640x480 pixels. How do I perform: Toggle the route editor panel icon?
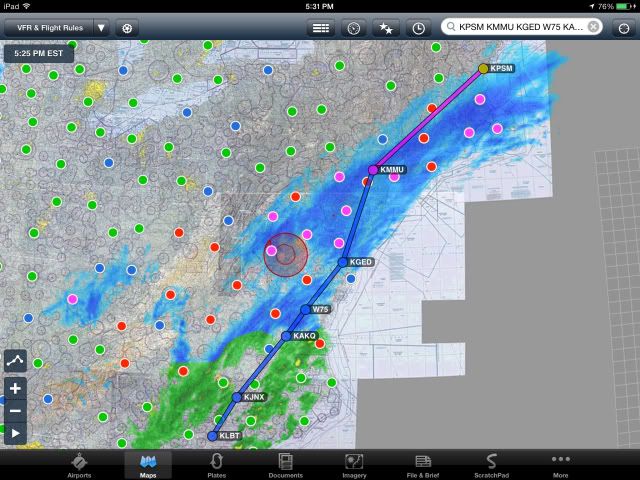320,28
